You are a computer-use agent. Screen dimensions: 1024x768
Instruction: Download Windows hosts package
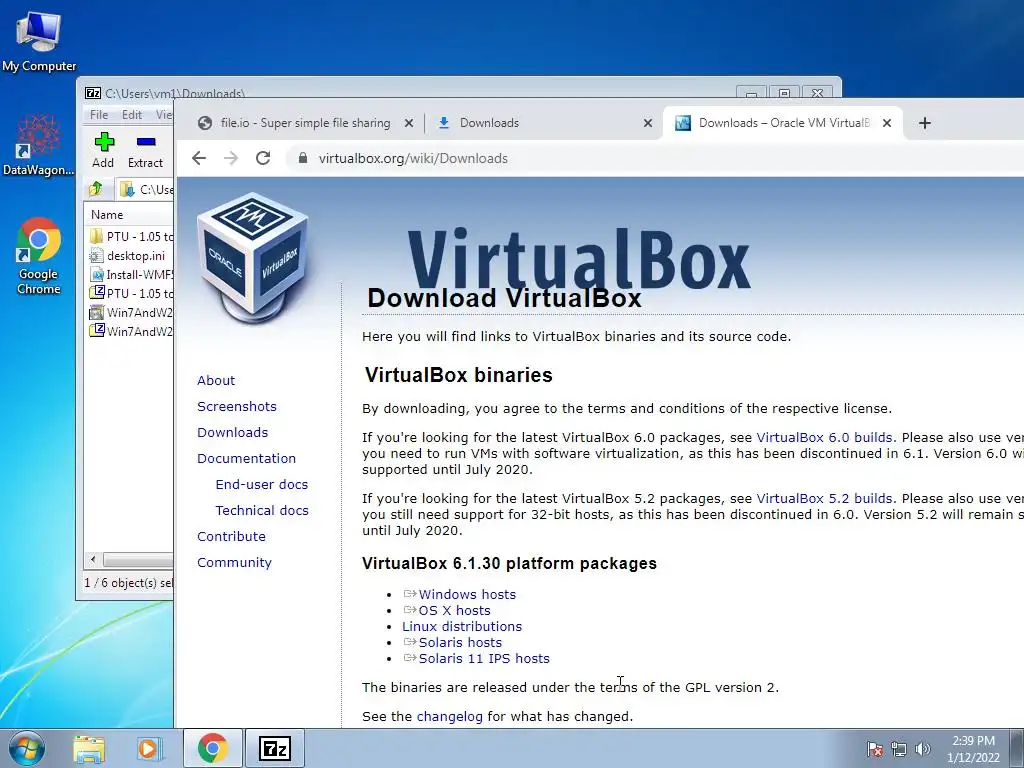[x=467, y=594]
